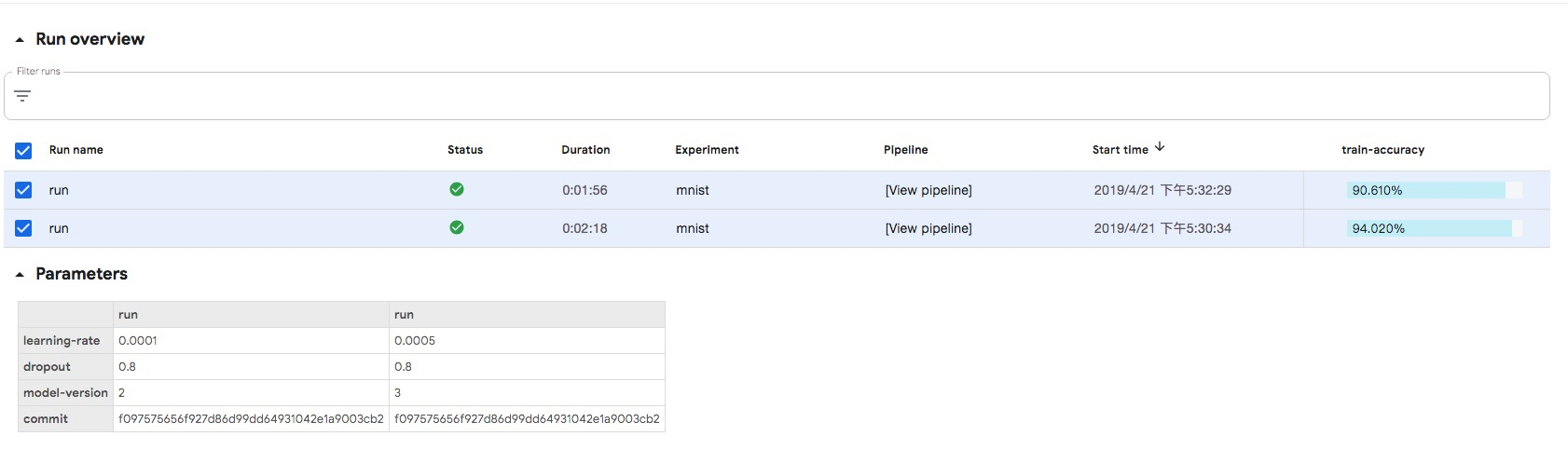This screenshot has width=1568, height=450.
Task: Sort runs by Run name column
Action: (76, 150)
